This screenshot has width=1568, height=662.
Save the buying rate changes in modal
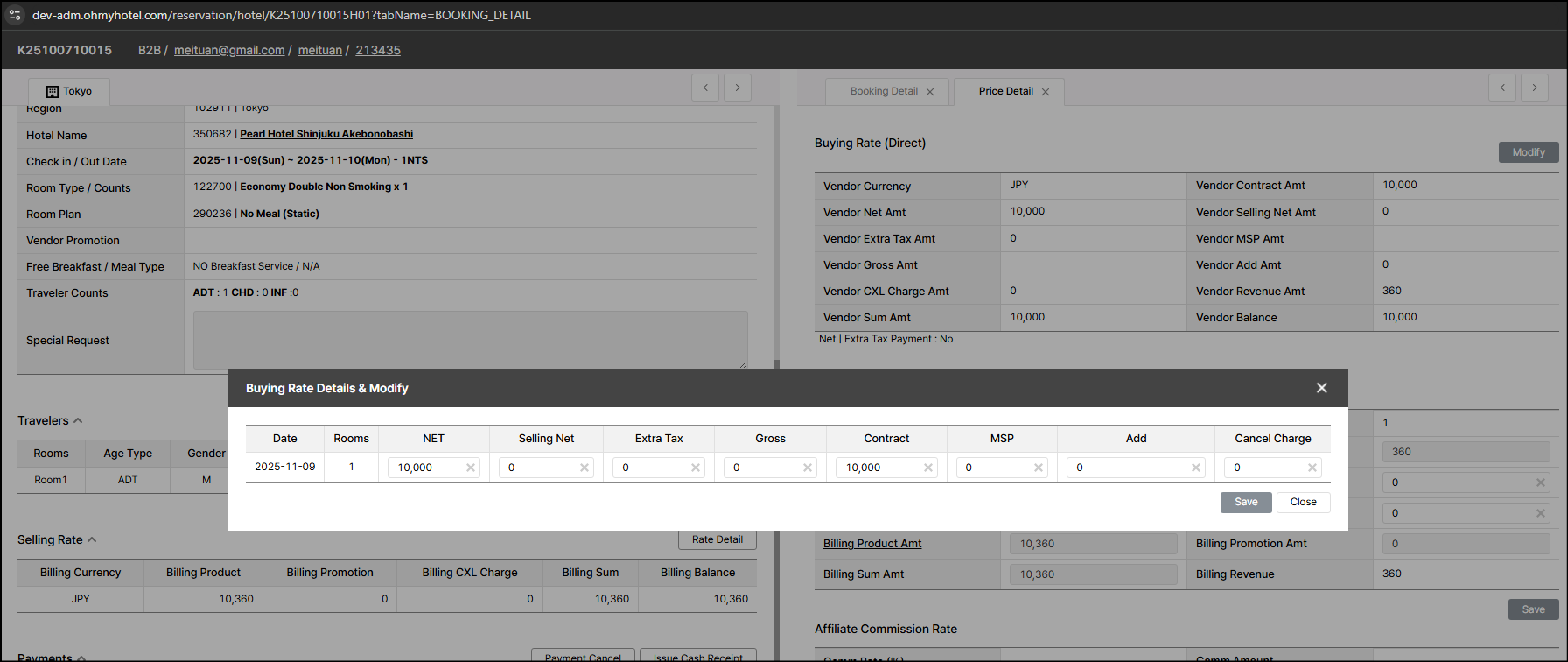coord(1246,502)
